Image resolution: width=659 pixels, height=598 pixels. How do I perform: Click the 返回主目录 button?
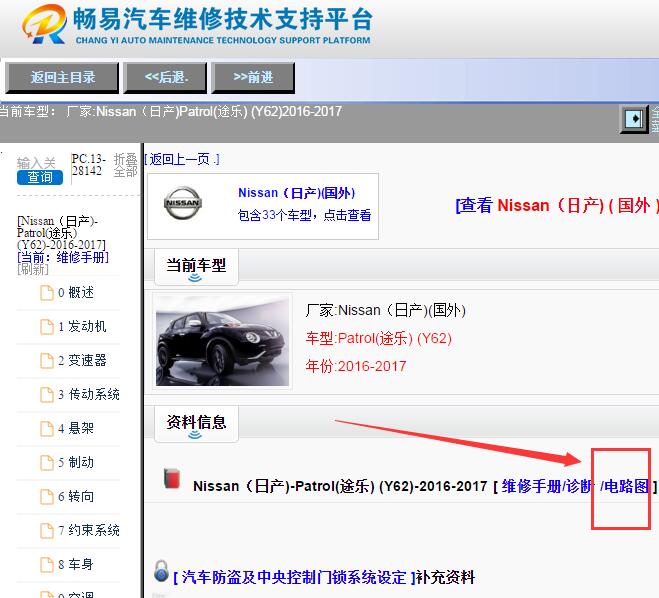click(62, 77)
